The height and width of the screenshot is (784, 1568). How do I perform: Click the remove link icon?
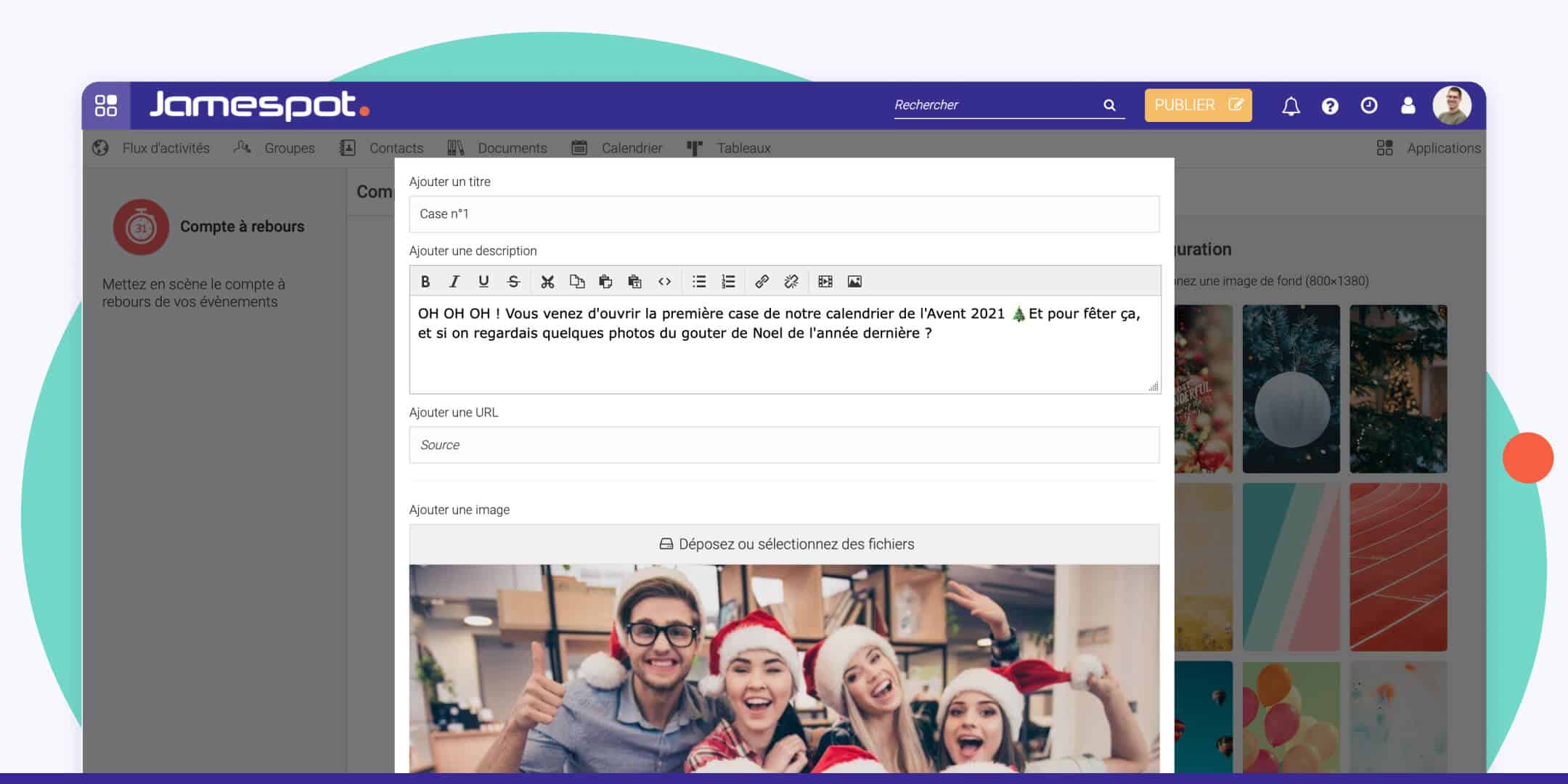pyautogui.click(x=791, y=282)
